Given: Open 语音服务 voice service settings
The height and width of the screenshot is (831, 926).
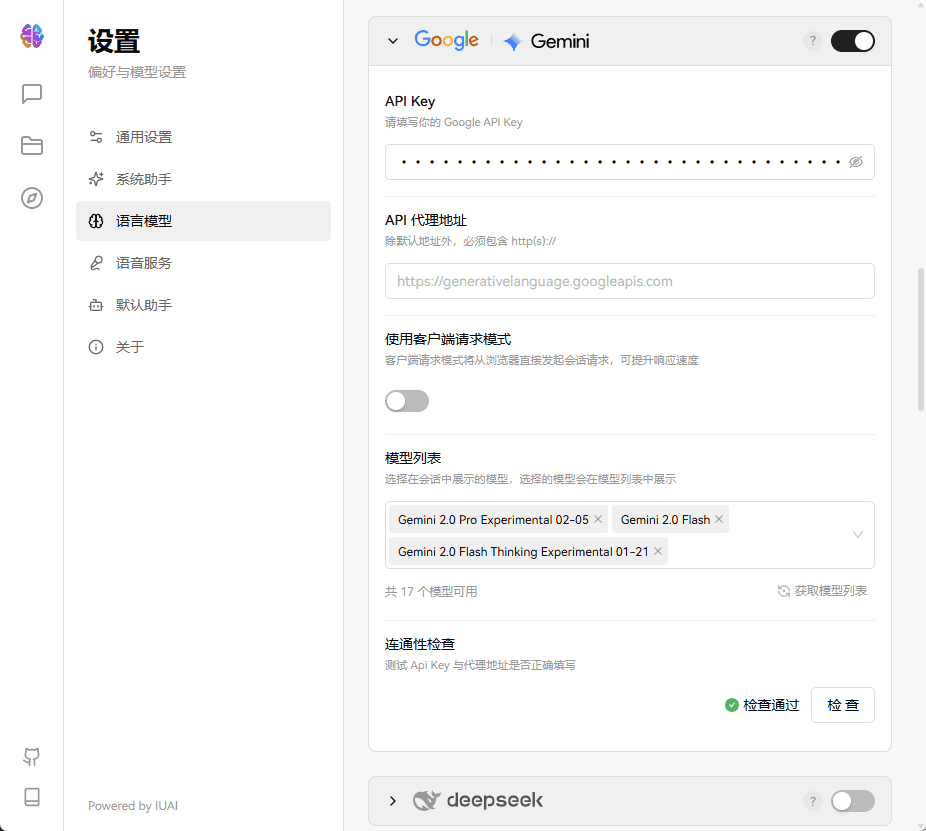Looking at the screenshot, I should point(203,263).
